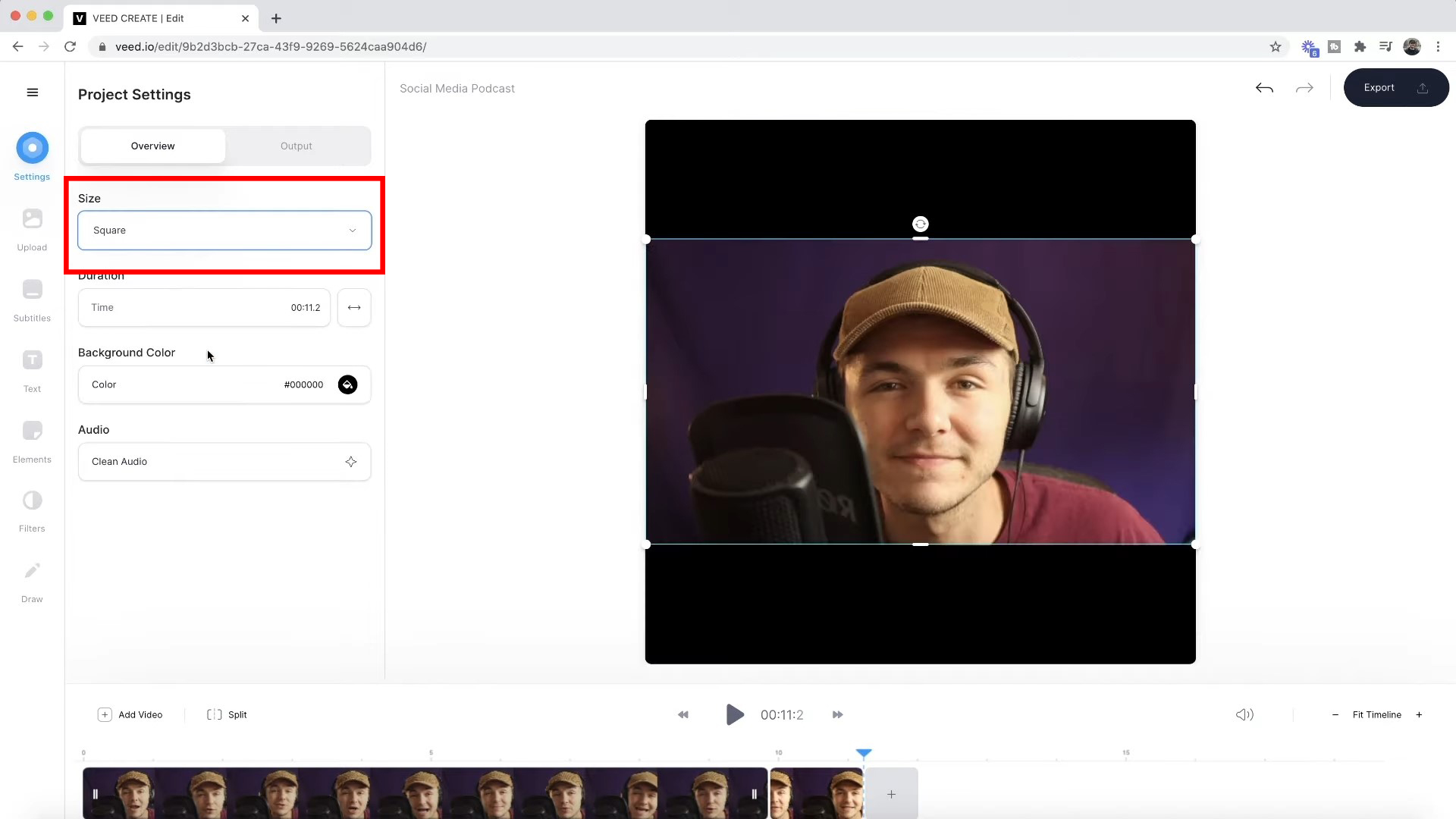Open a new browser tab
Viewport: 1456px width, 819px height.
click(x=276, y=18)
